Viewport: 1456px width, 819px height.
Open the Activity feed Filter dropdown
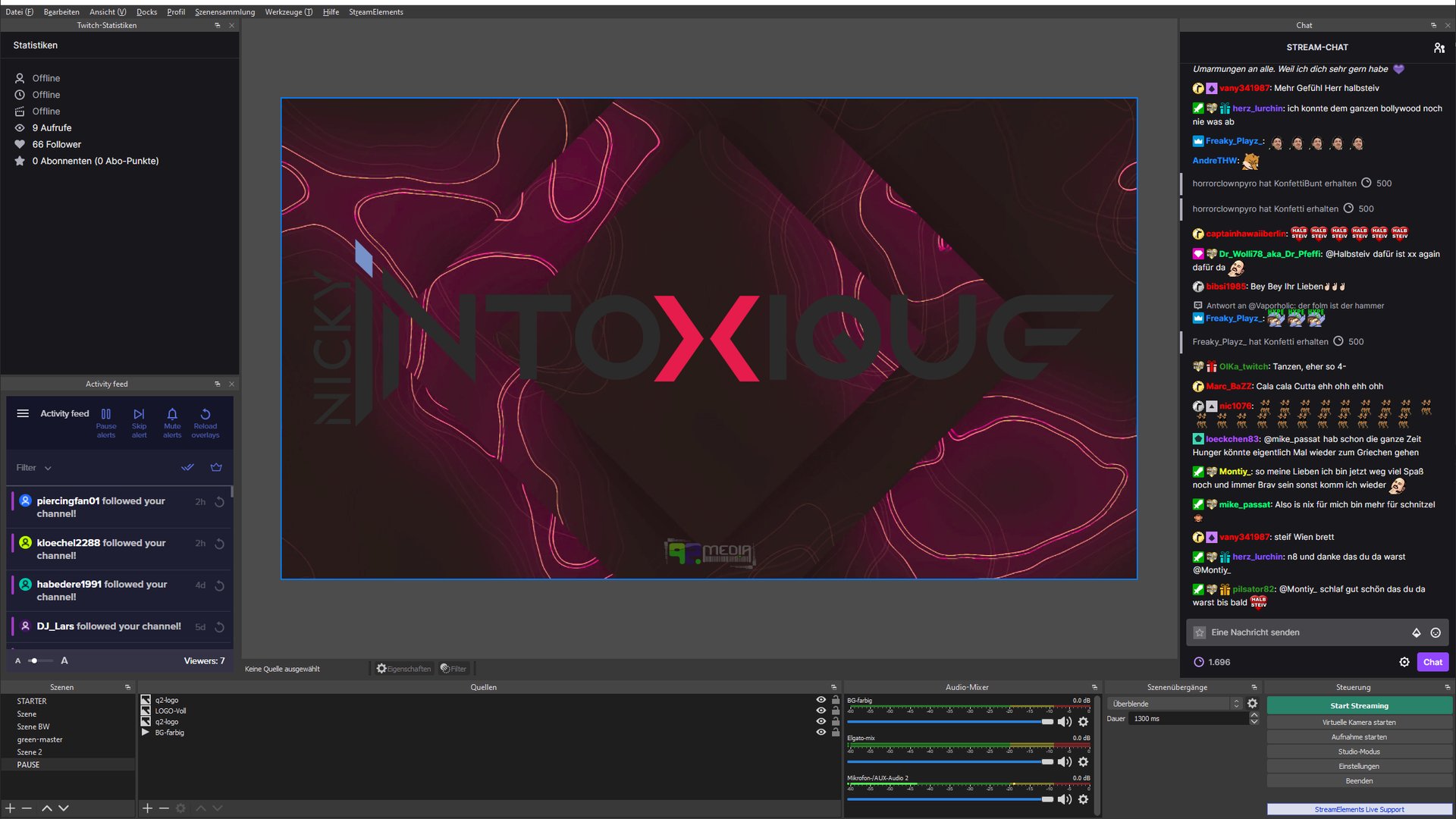[x=34, y=468]
